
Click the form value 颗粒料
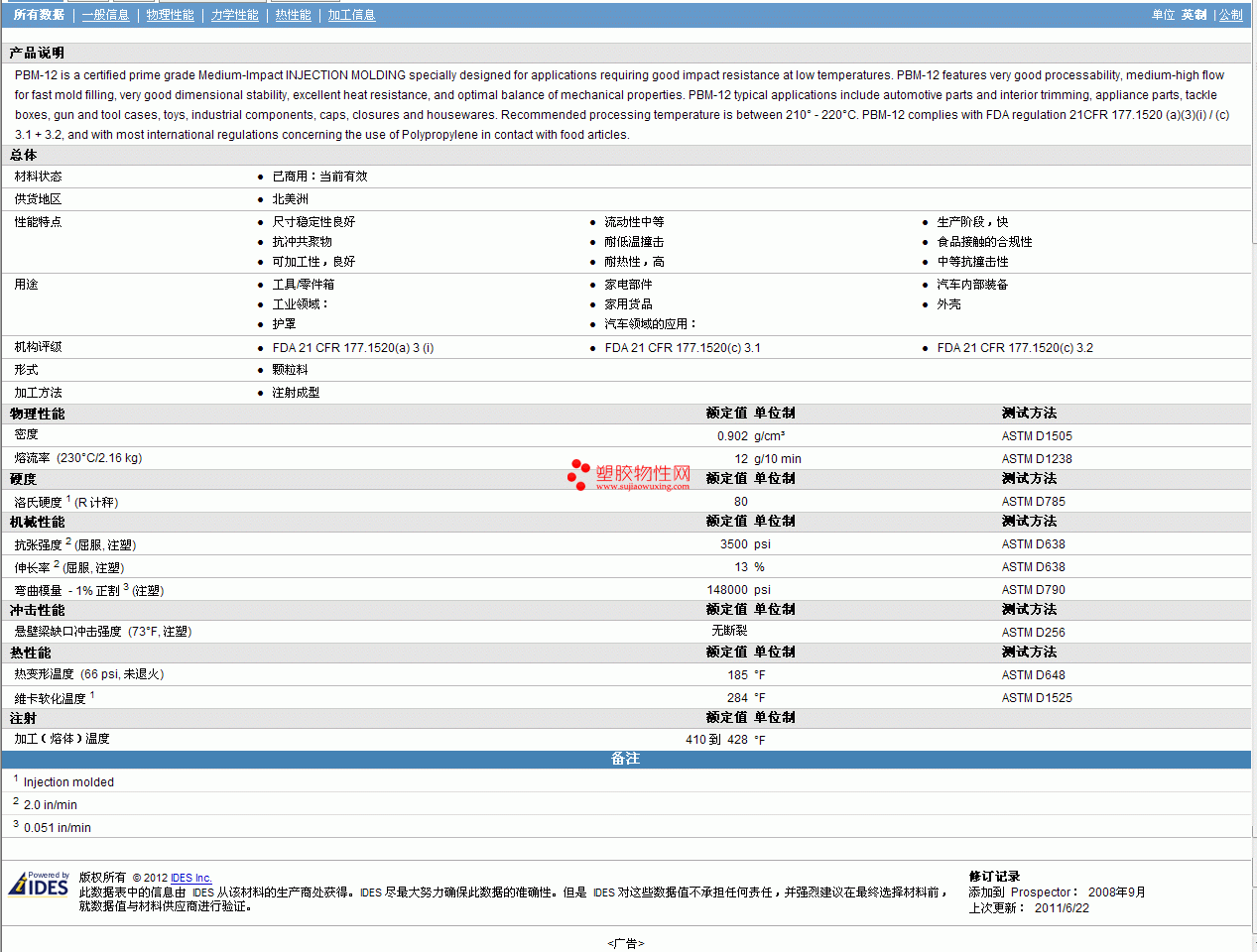(x=290, y=370)
